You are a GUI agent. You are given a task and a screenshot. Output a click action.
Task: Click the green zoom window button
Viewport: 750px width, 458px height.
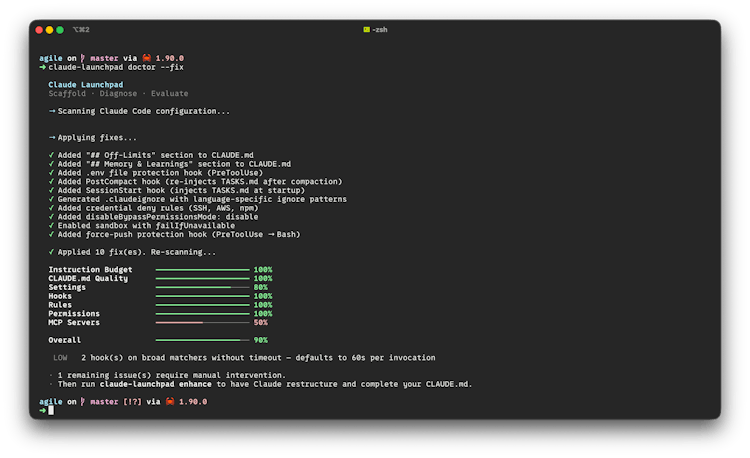click(x=60, y=30)
